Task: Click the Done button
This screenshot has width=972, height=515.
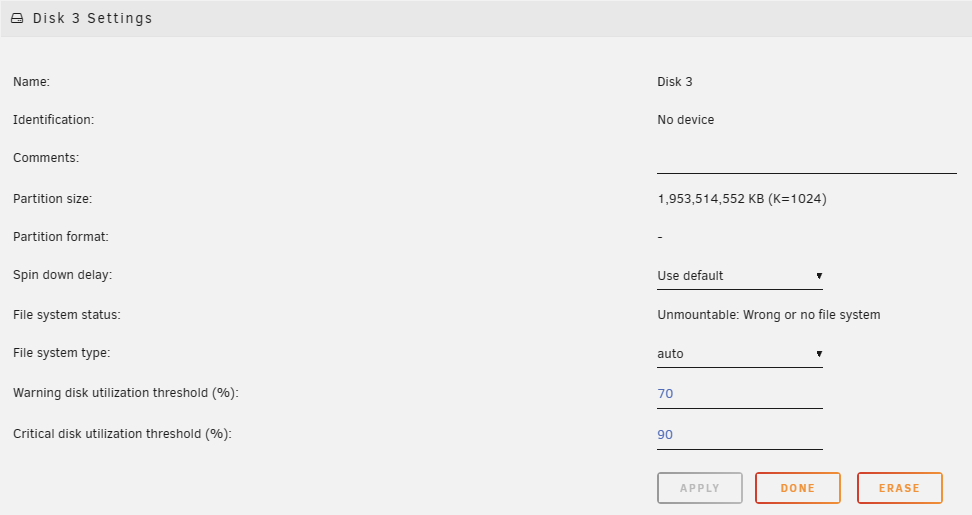Action: tap(798, 488)
